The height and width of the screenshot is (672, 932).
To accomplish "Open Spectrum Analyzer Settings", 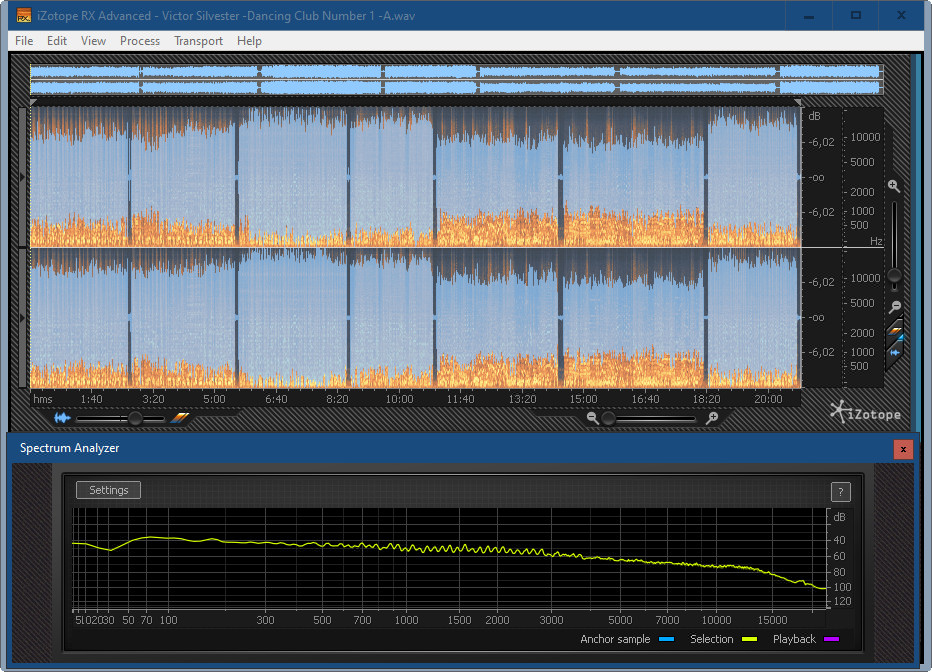I will pos(109,490).
